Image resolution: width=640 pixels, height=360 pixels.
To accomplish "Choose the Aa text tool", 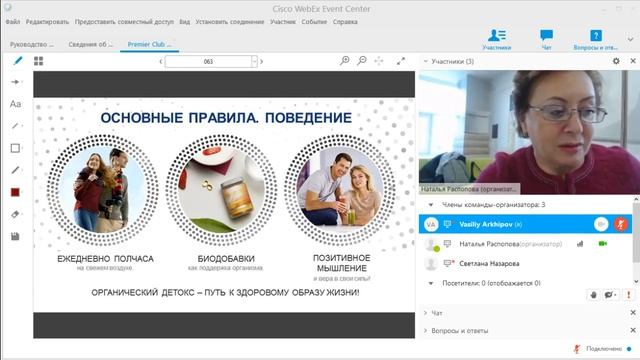I will (15, 104).
